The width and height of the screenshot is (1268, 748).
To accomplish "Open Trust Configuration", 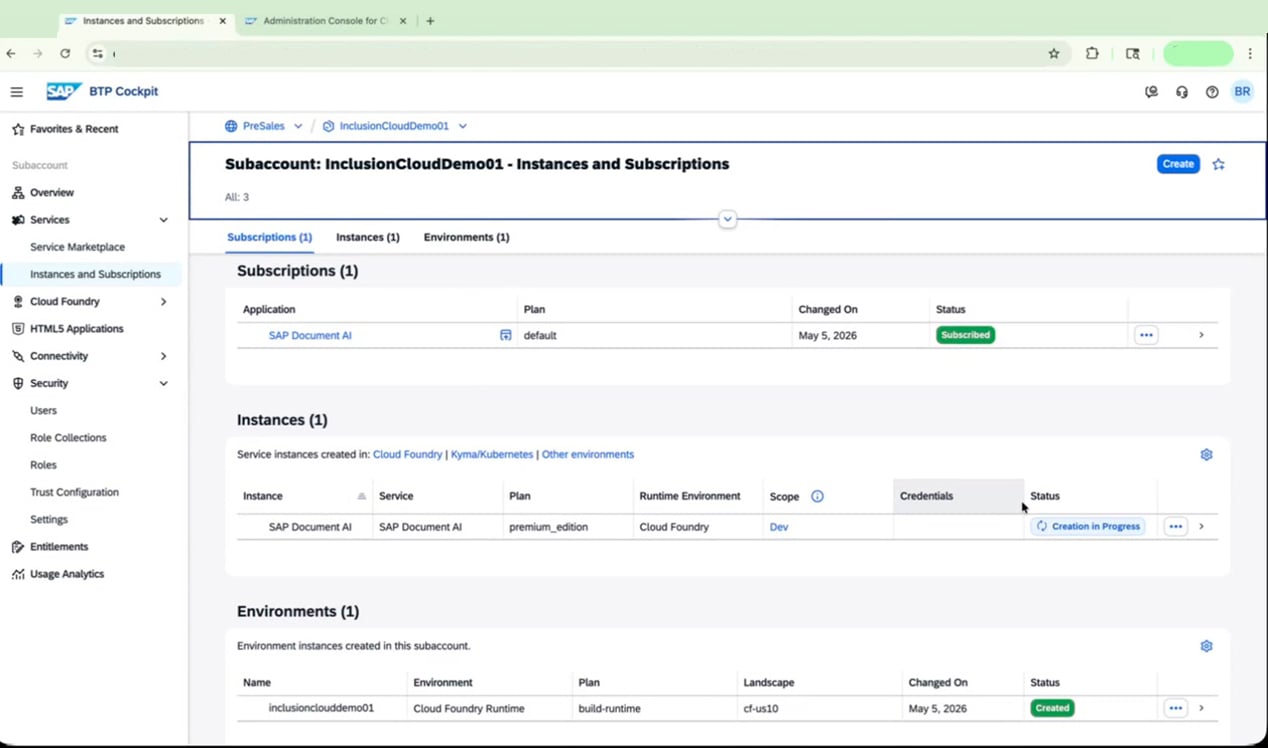I will tap(74, 493).
